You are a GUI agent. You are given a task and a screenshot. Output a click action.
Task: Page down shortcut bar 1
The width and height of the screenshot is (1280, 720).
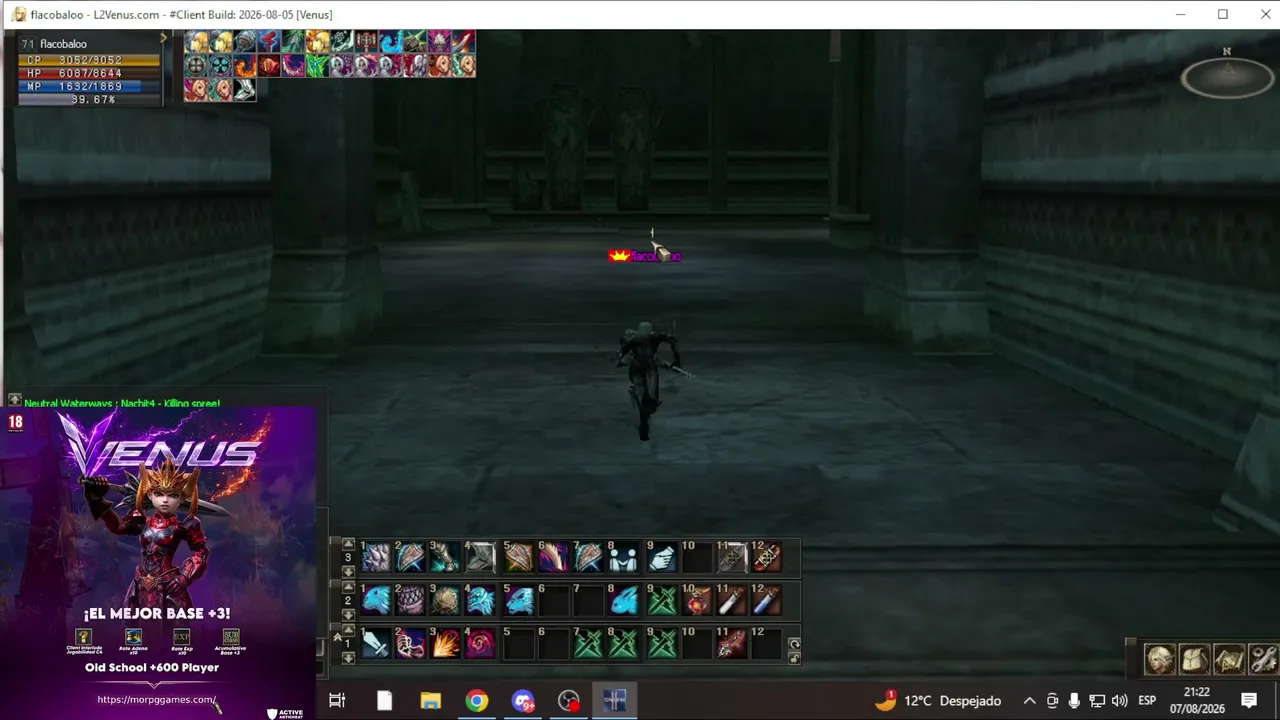(x=348, y=658)
